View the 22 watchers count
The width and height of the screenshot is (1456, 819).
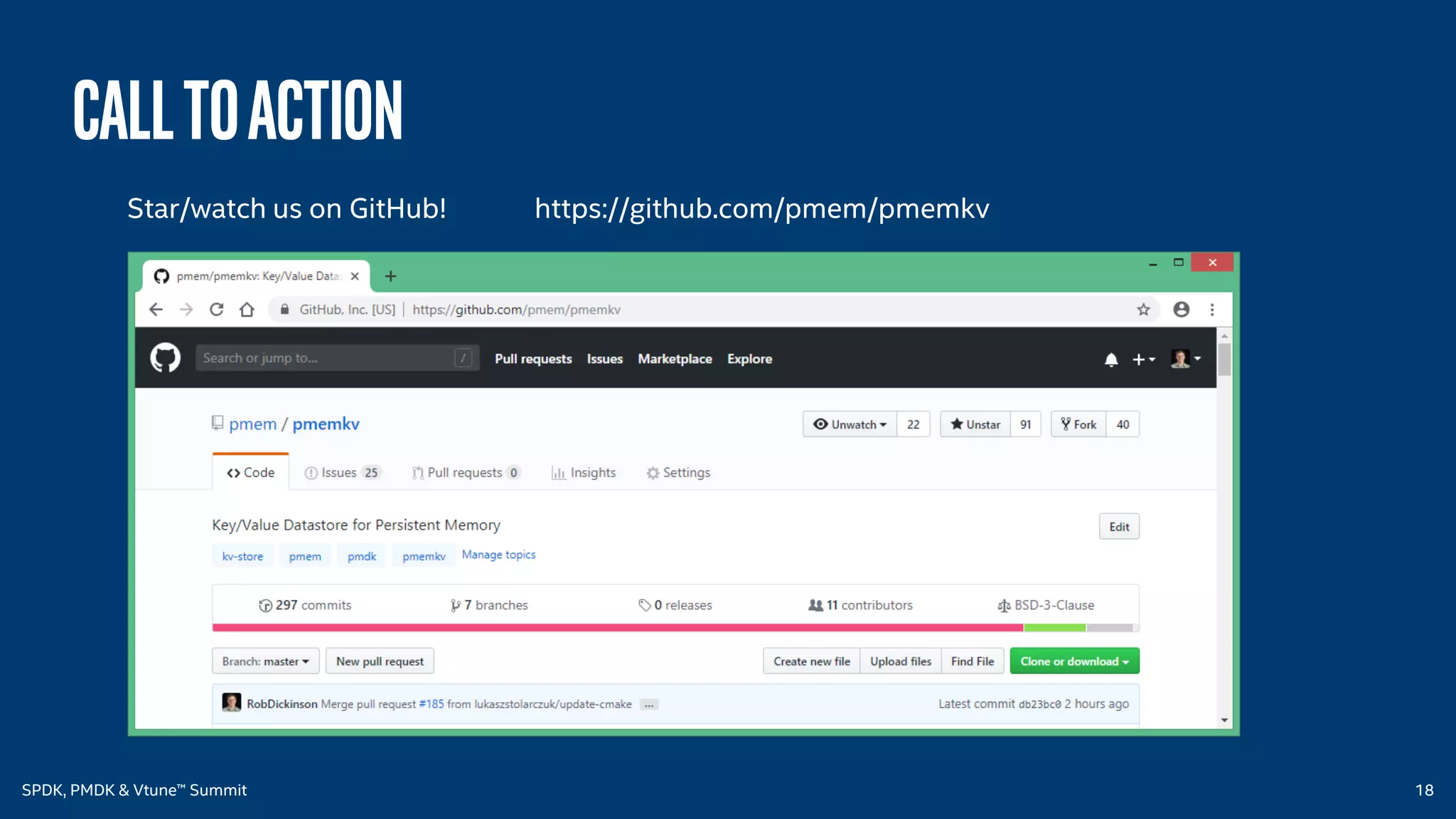point(914,424)
